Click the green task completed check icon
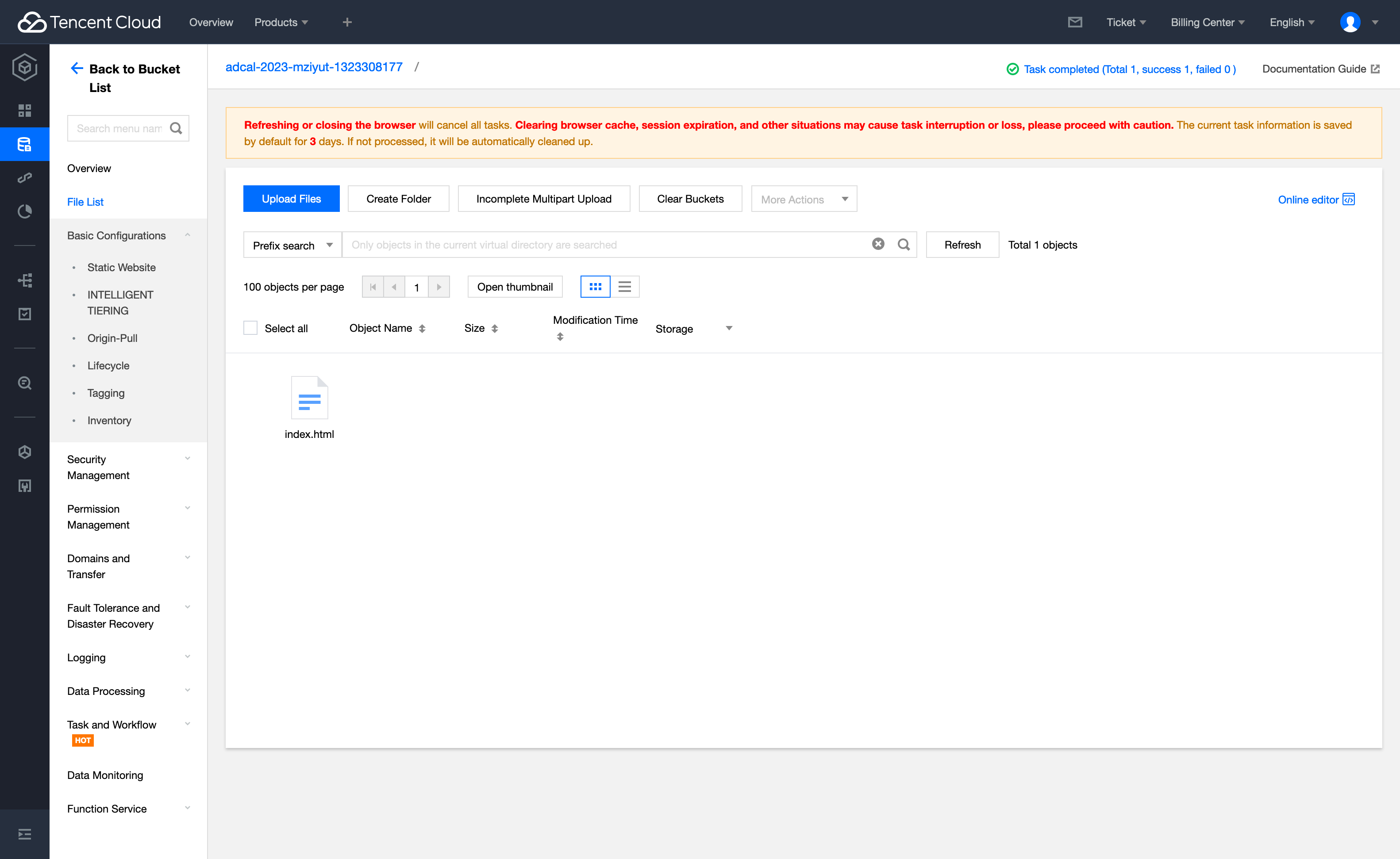 (x=1012, y=69)
